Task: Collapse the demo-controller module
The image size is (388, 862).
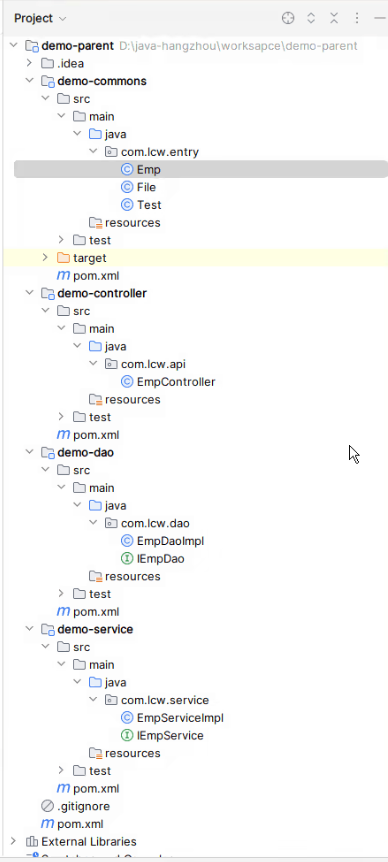Action: coord(29,293)
